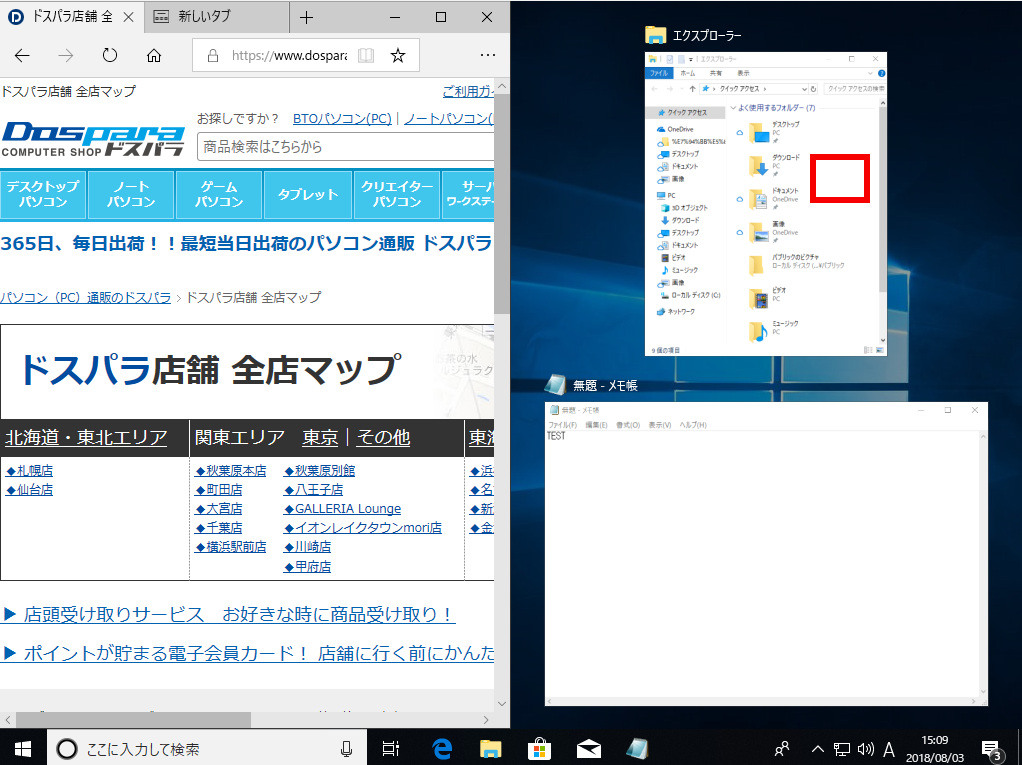Select the エクスプローラー window thumbnail

[766, 204]
